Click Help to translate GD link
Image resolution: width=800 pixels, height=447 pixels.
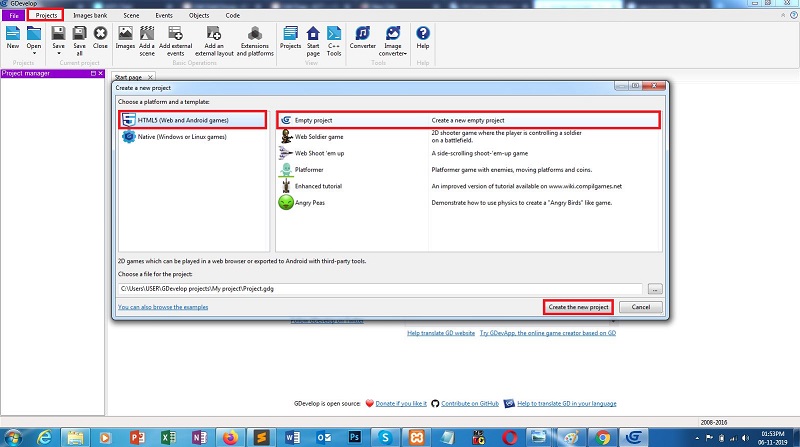(x=567, y=404)
